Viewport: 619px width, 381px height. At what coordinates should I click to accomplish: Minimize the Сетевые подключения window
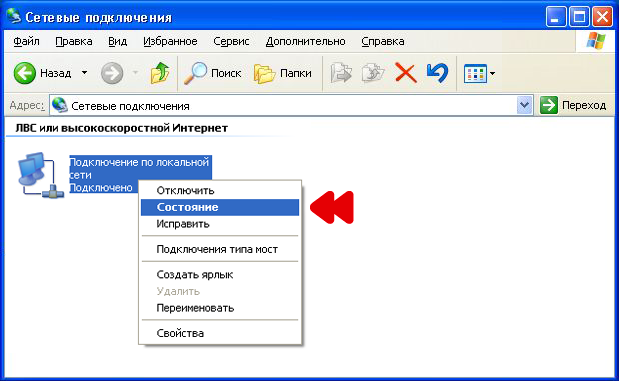[556, 17]
